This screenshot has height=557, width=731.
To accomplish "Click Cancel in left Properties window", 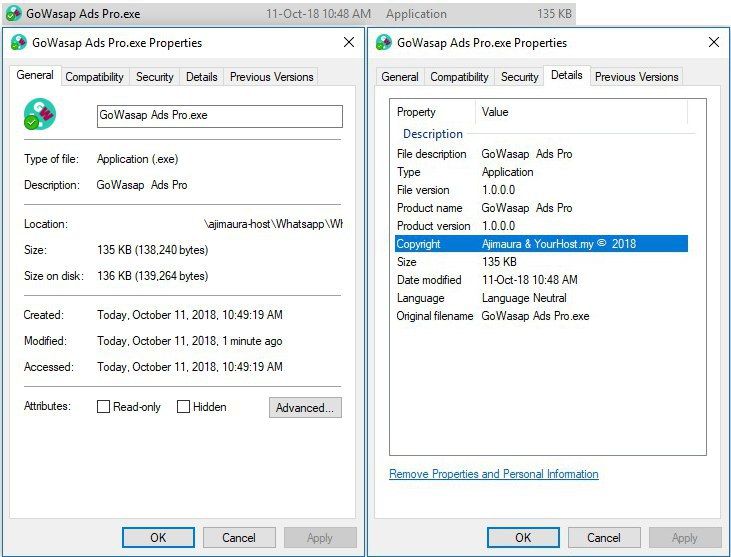I will [x=239, y=538].
